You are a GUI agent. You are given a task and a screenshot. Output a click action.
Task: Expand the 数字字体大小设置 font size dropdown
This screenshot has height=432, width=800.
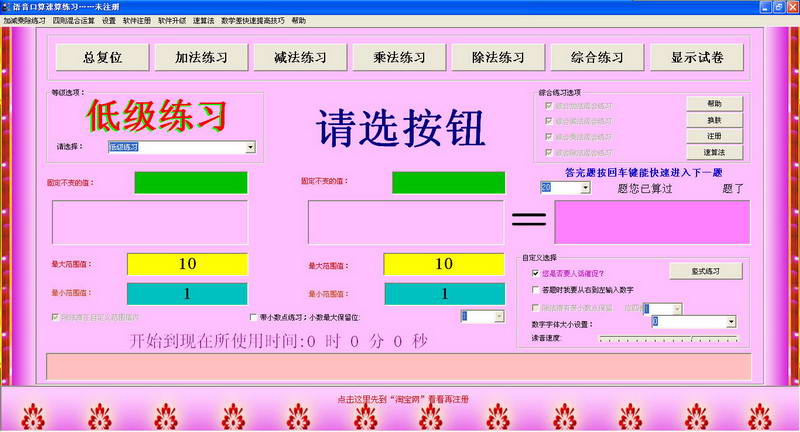click(x=731, y=321)
